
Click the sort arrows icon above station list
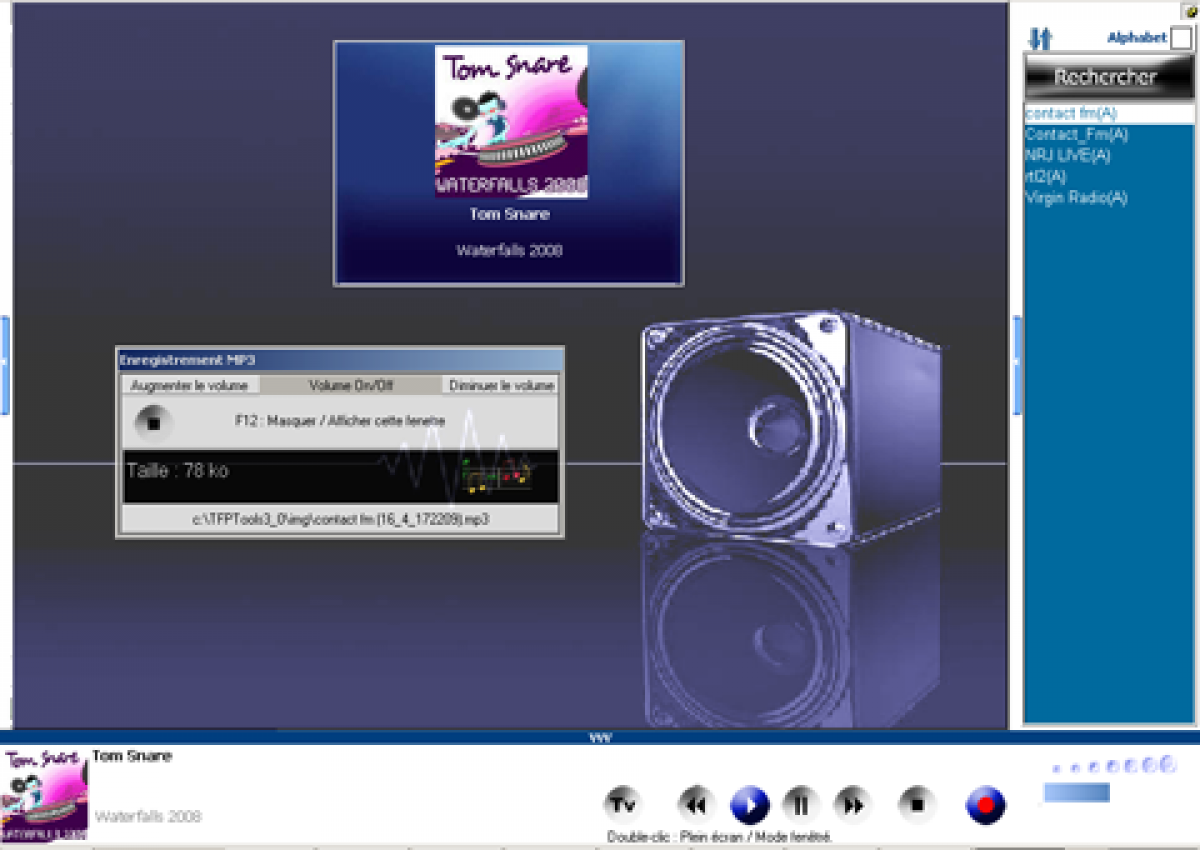click(1040, 39)
